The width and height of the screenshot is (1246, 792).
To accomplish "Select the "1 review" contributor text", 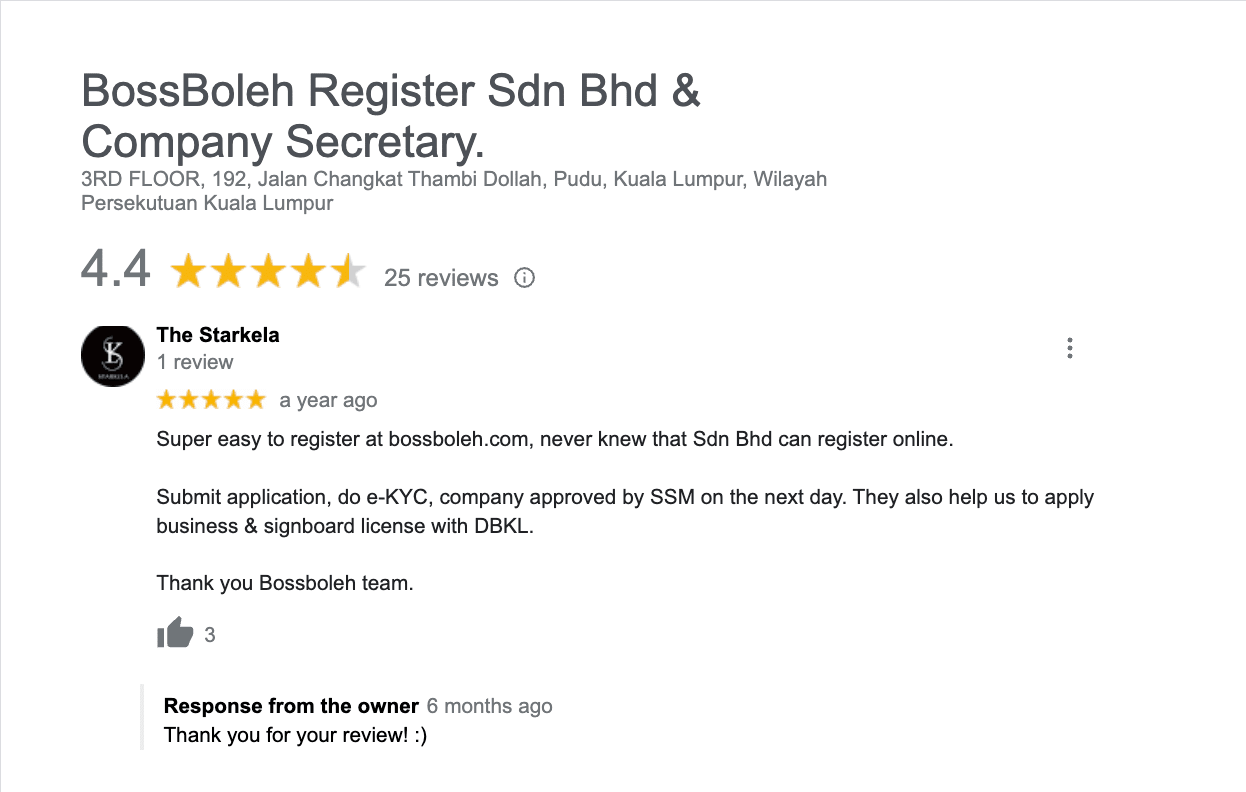I will pos(195,362).
